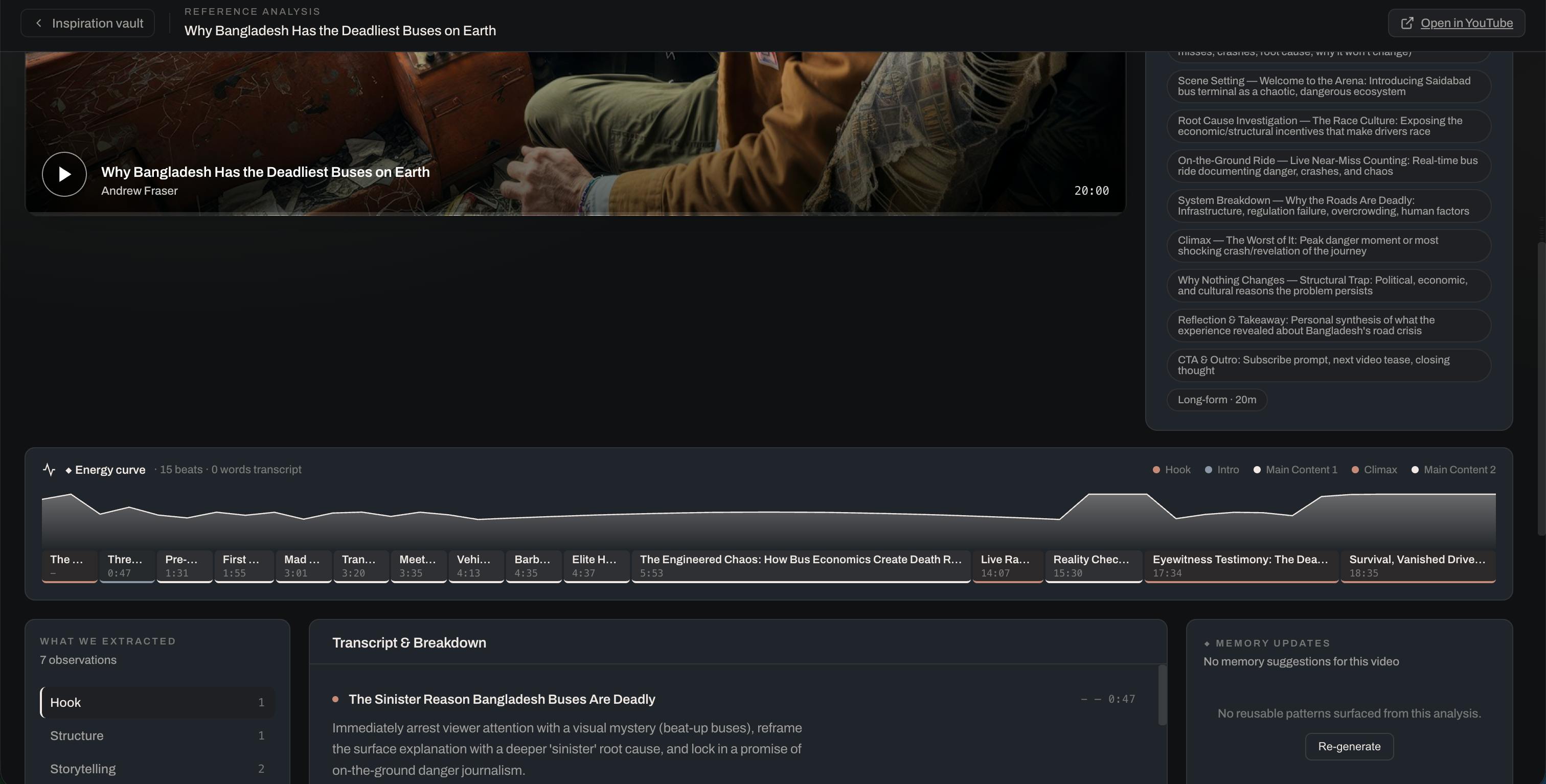Click the Main Content 2 legend dot

click(x=1415, y=470)
